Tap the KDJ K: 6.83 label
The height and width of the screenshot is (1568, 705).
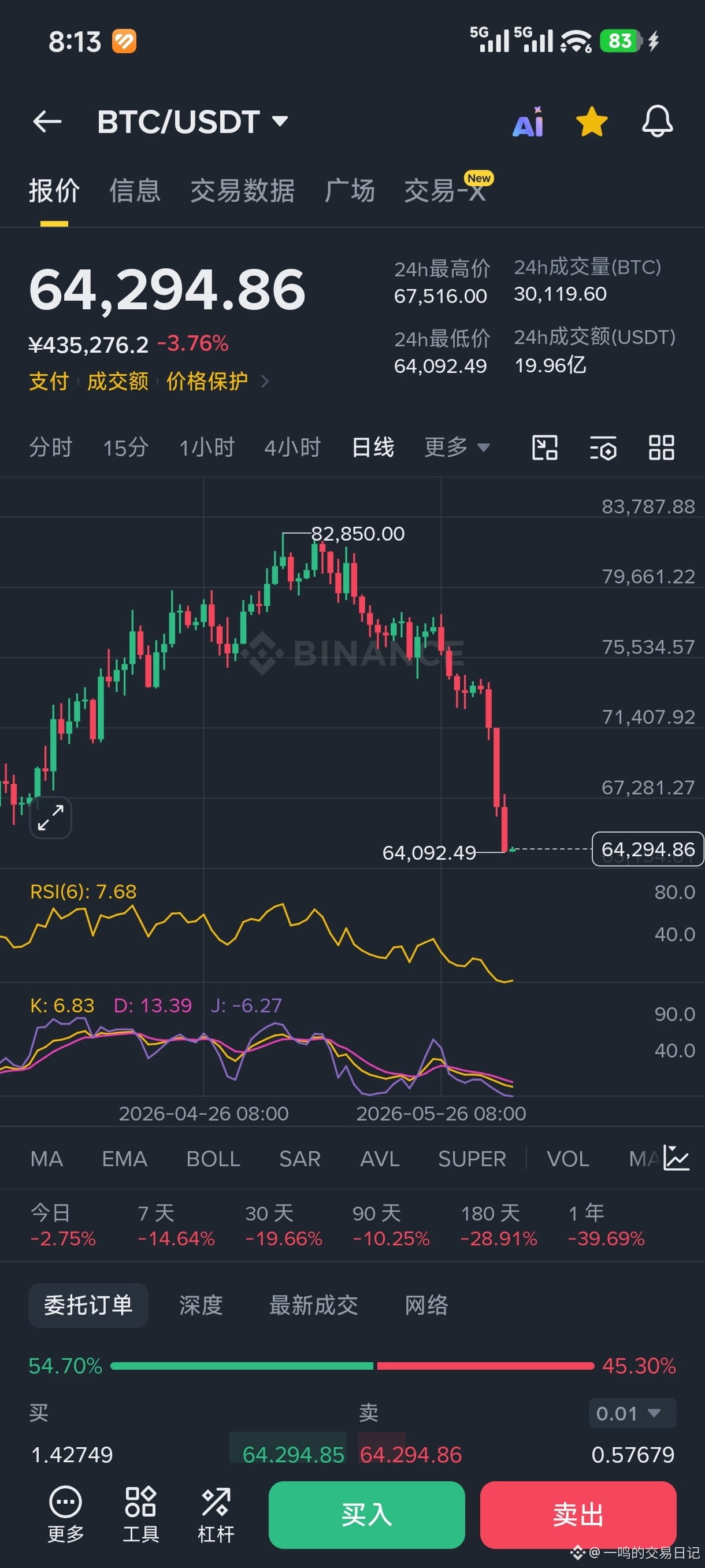coord(62,1005)
